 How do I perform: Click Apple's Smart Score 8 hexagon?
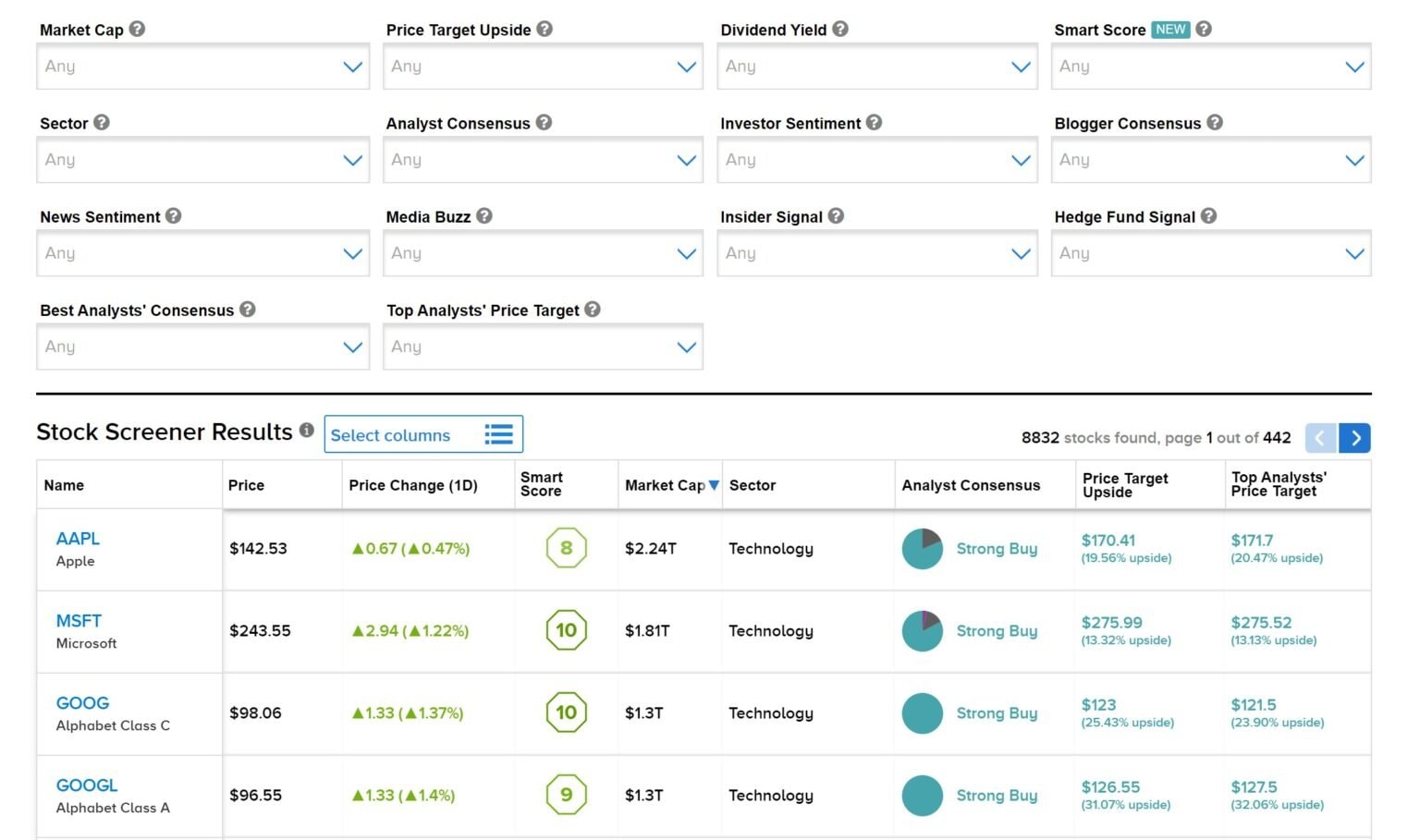pyautogui.click(x=566, y=548)
